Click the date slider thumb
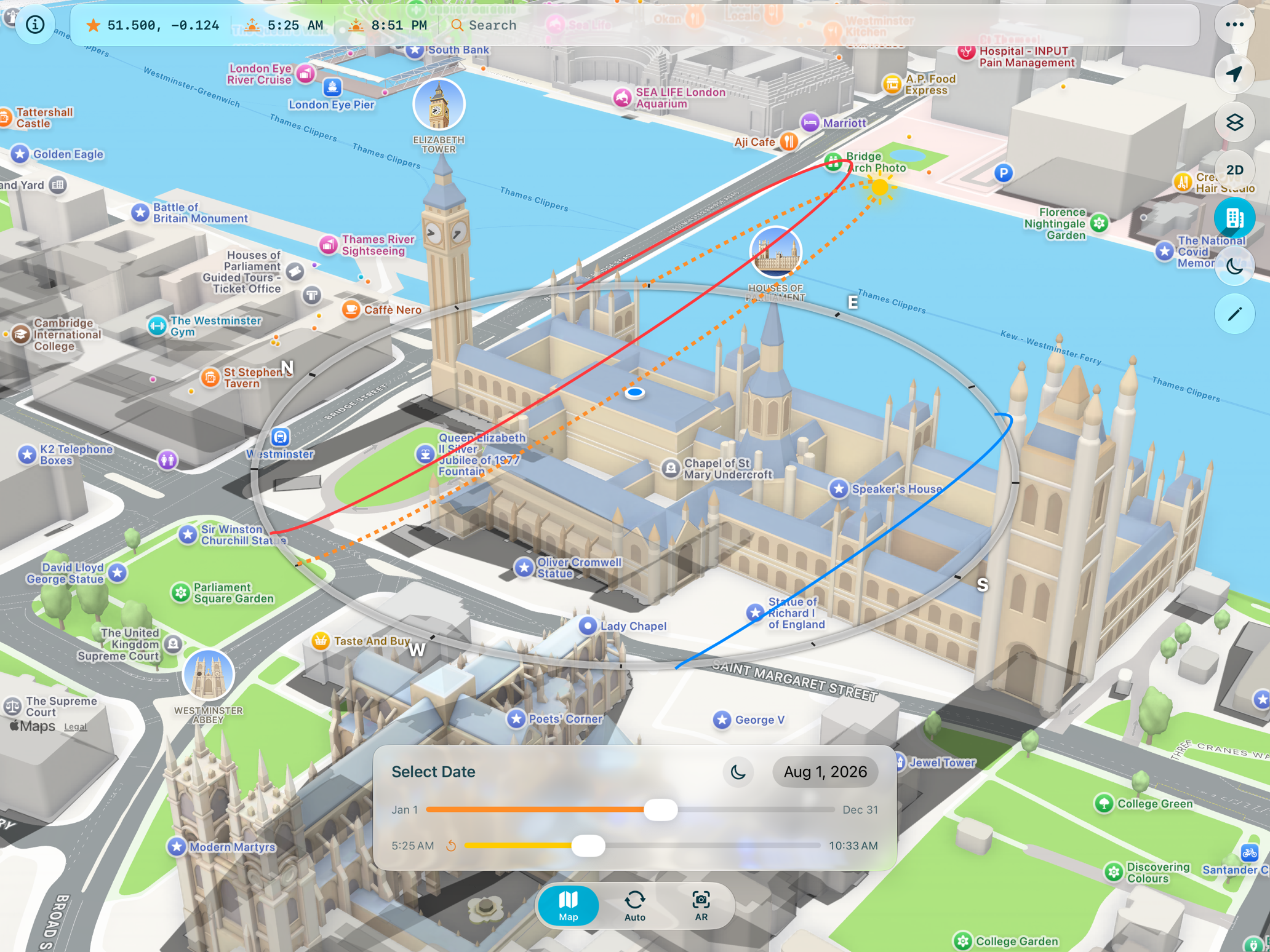Screen dimensions: 1270x952 tap(661, 810)
